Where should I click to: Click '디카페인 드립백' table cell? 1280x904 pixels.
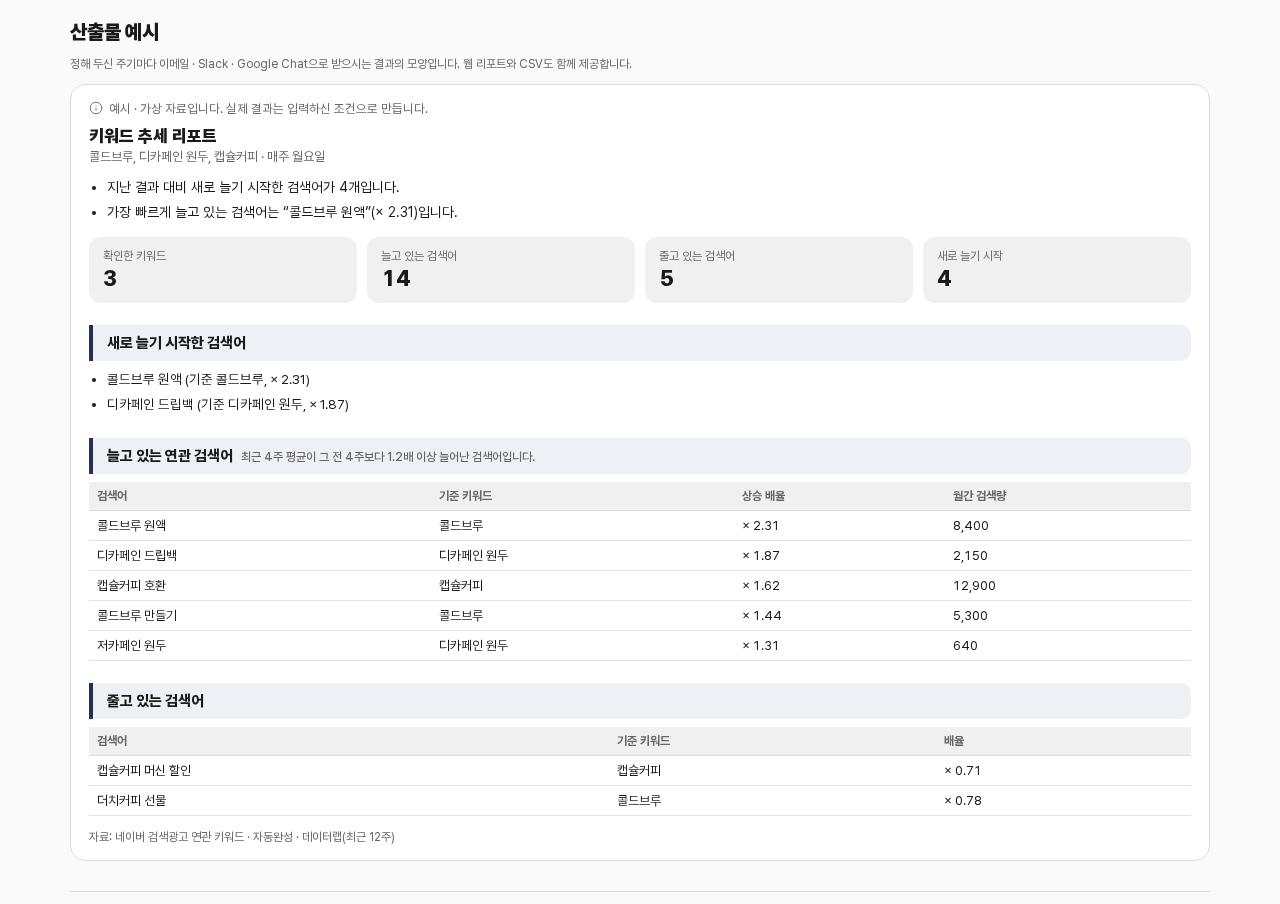point(137,556)
